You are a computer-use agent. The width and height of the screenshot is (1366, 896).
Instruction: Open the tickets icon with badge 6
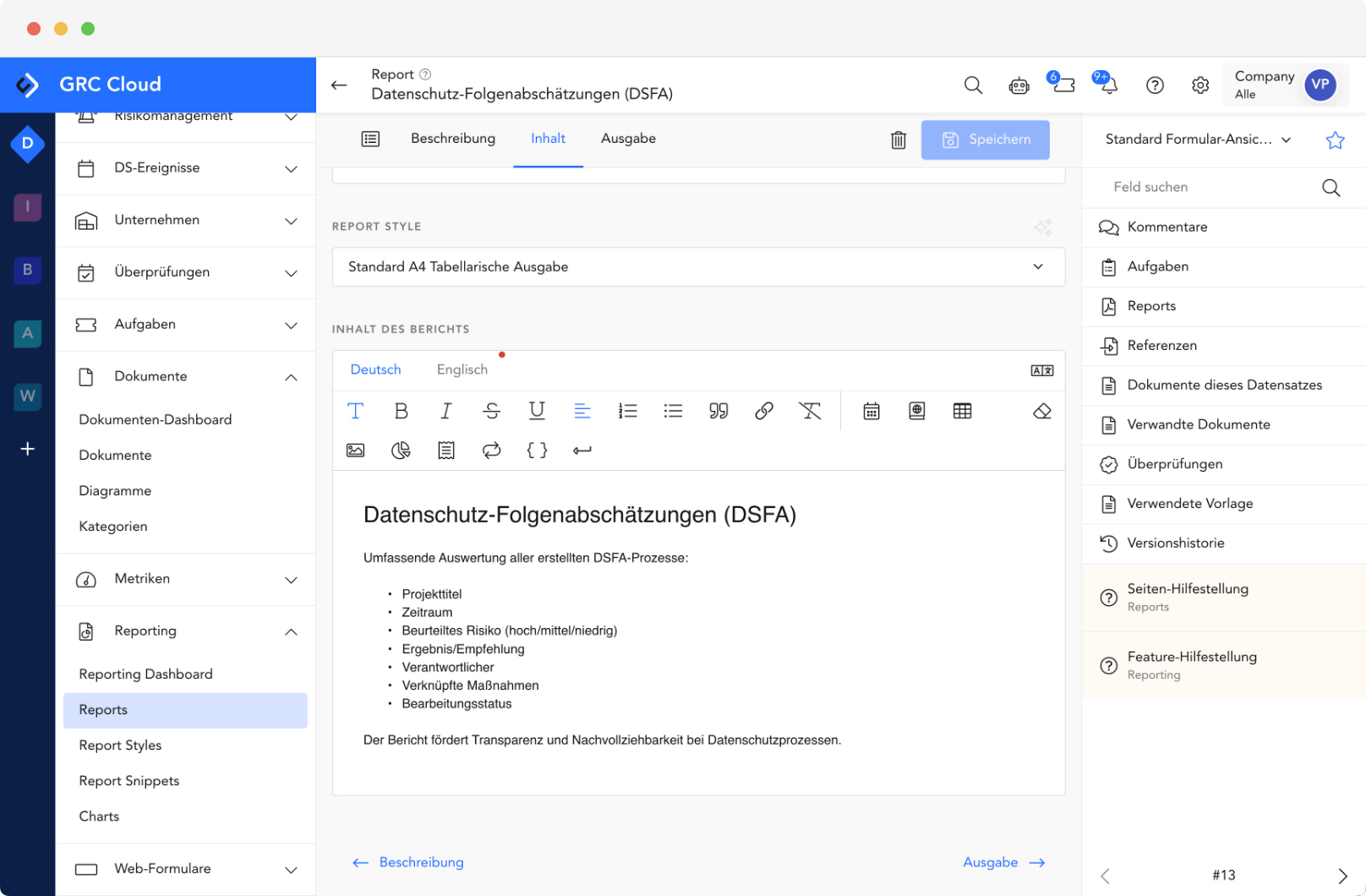pos(1063,85)
